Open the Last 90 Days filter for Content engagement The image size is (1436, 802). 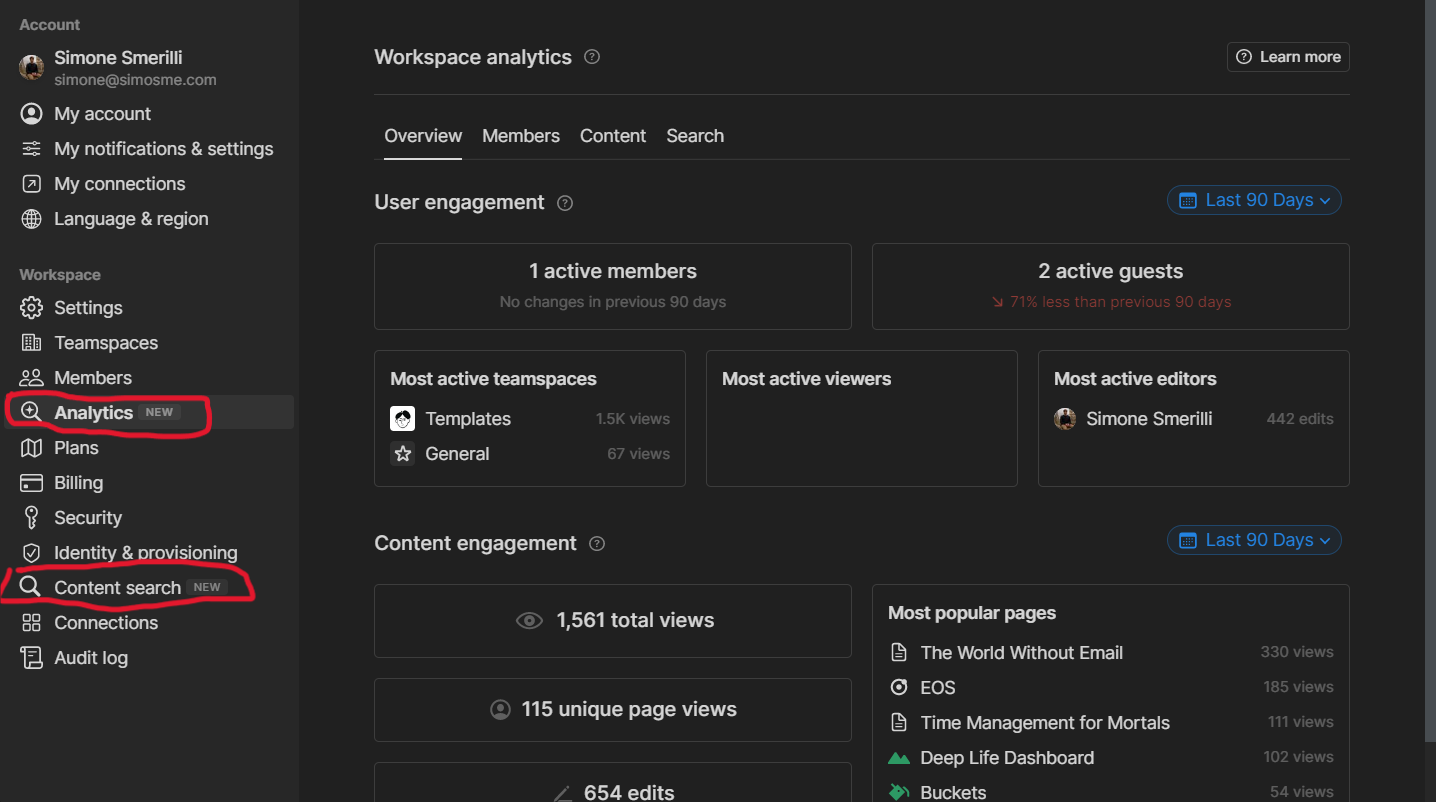coord(1254,540)
